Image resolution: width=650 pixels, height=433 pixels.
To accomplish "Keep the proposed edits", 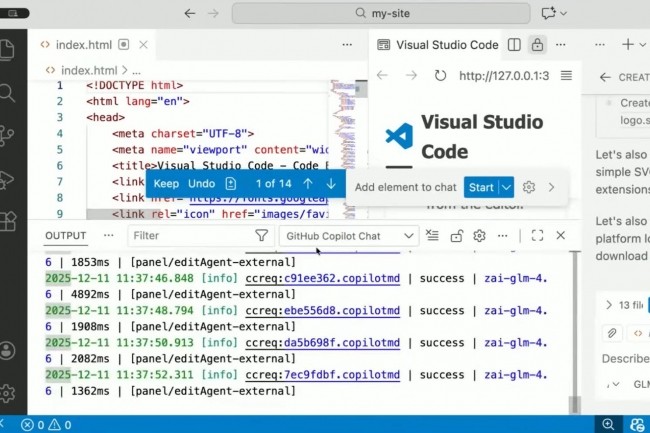I will 166,184.
